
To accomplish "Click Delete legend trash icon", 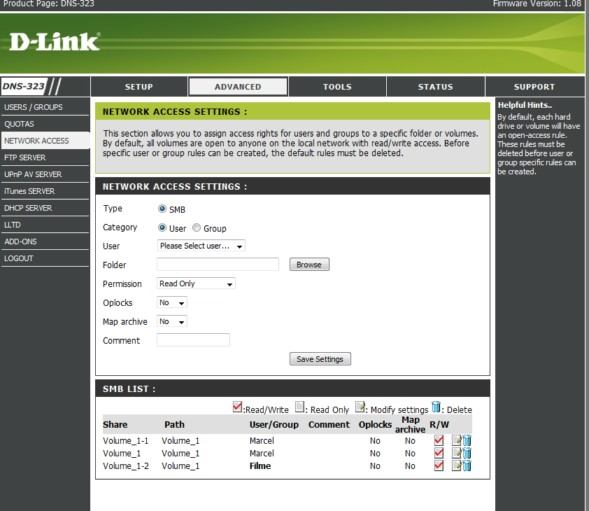I will [436, 407].
